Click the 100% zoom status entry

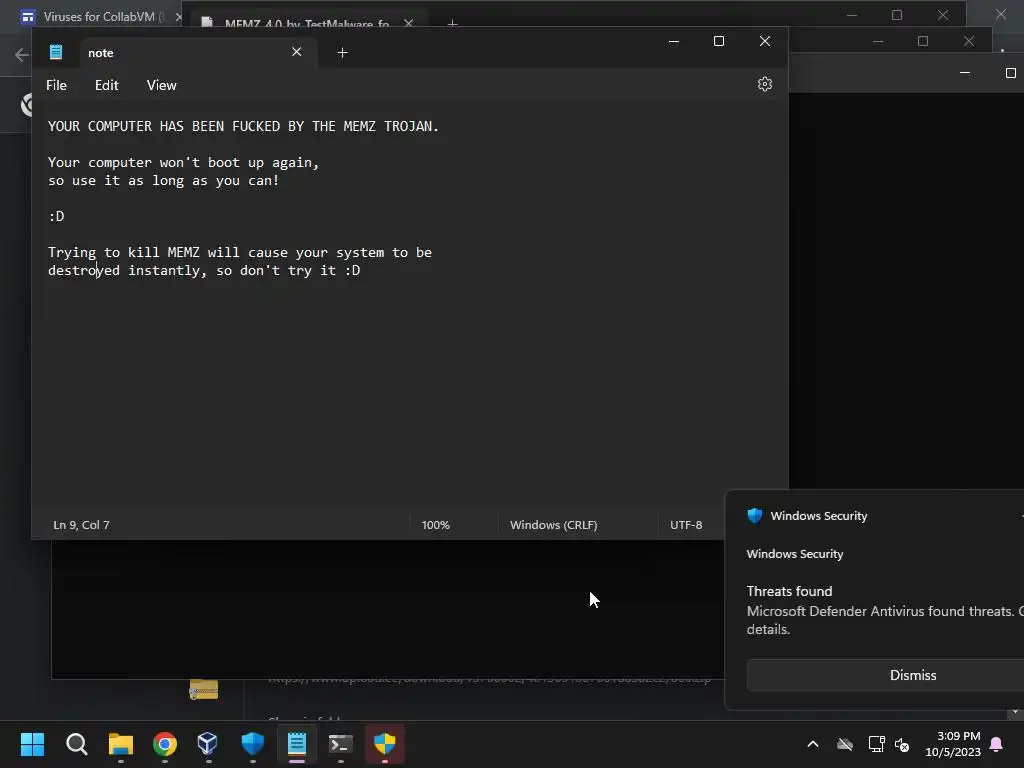click(436, 525)
